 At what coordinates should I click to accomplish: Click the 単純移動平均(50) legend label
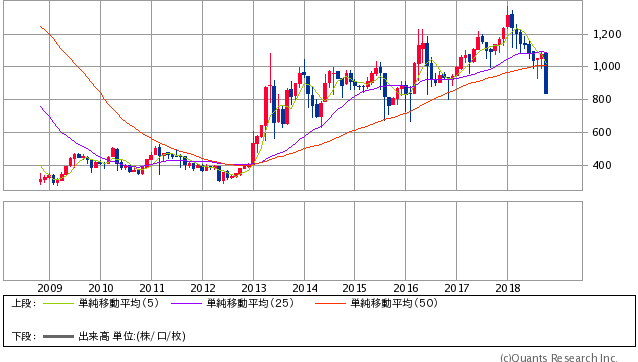pos(394,303)
